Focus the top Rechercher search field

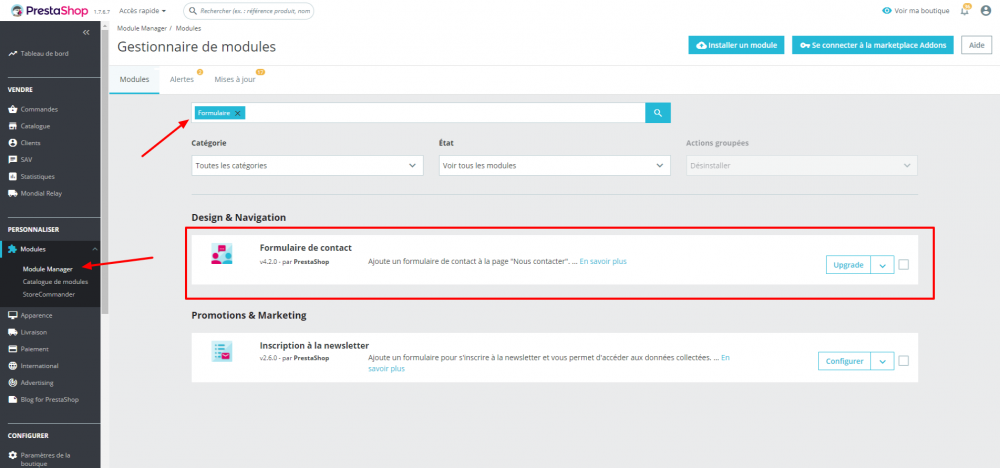tap(249, 11)
